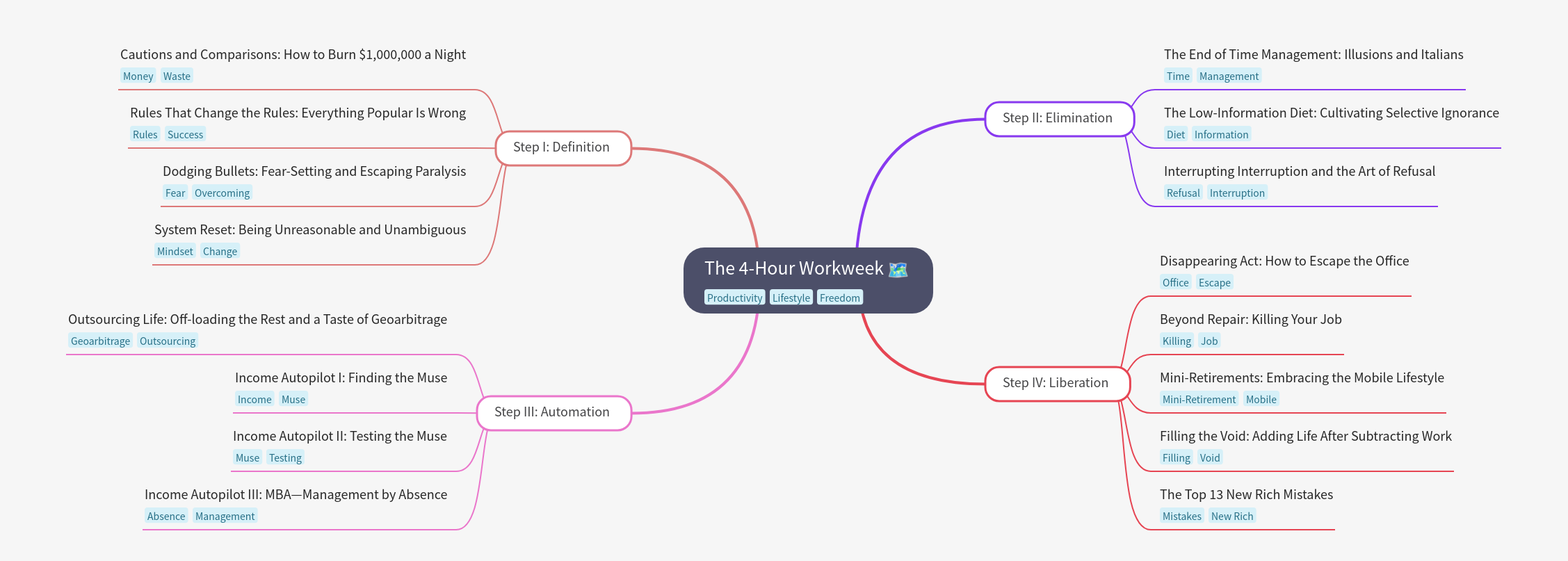
Task: Select 'Interrupting Interruption and the Art of Refusal'
Action: point(1300,171)
